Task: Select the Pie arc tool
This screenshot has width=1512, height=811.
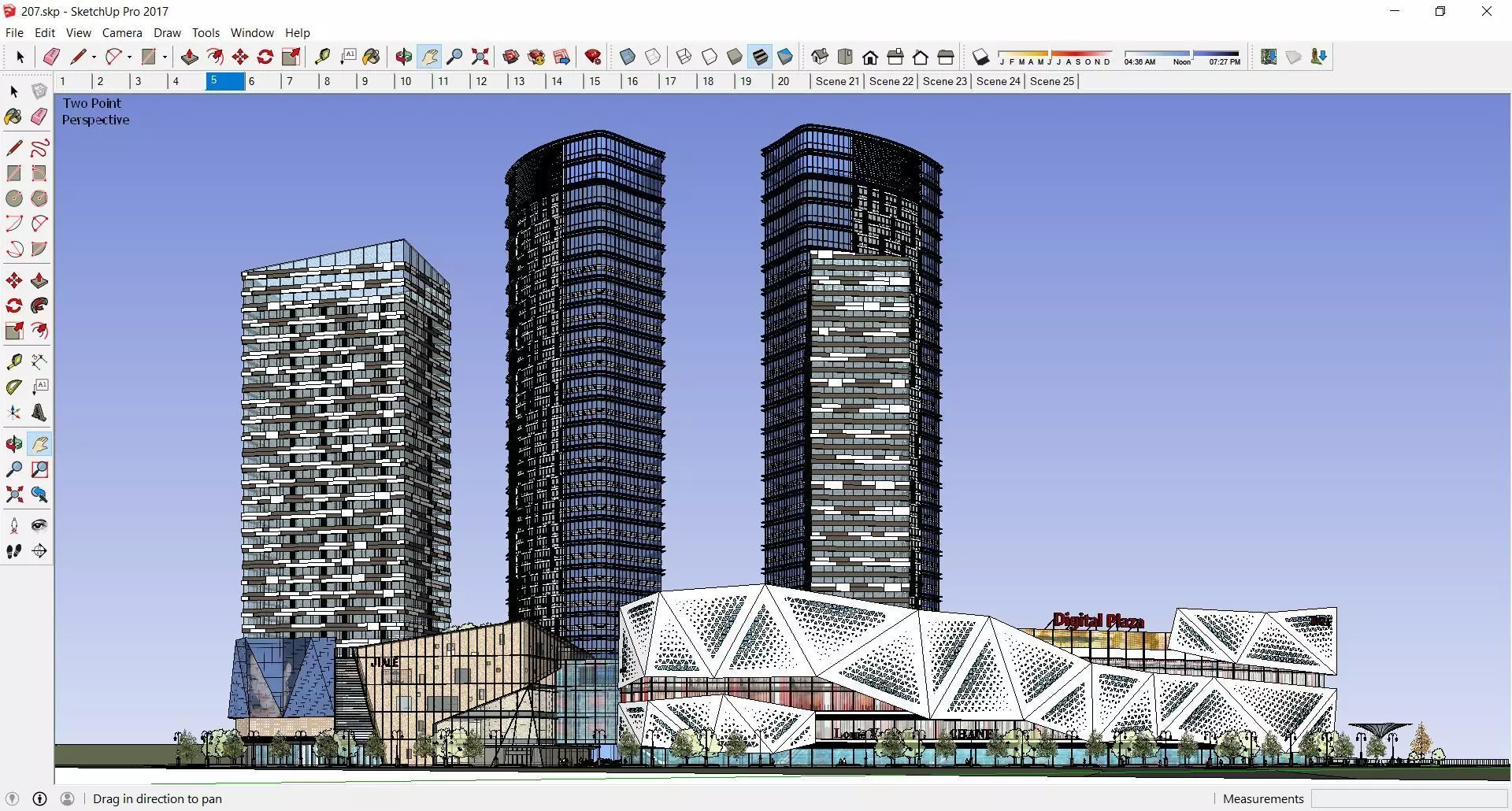Action: (39, 249)
